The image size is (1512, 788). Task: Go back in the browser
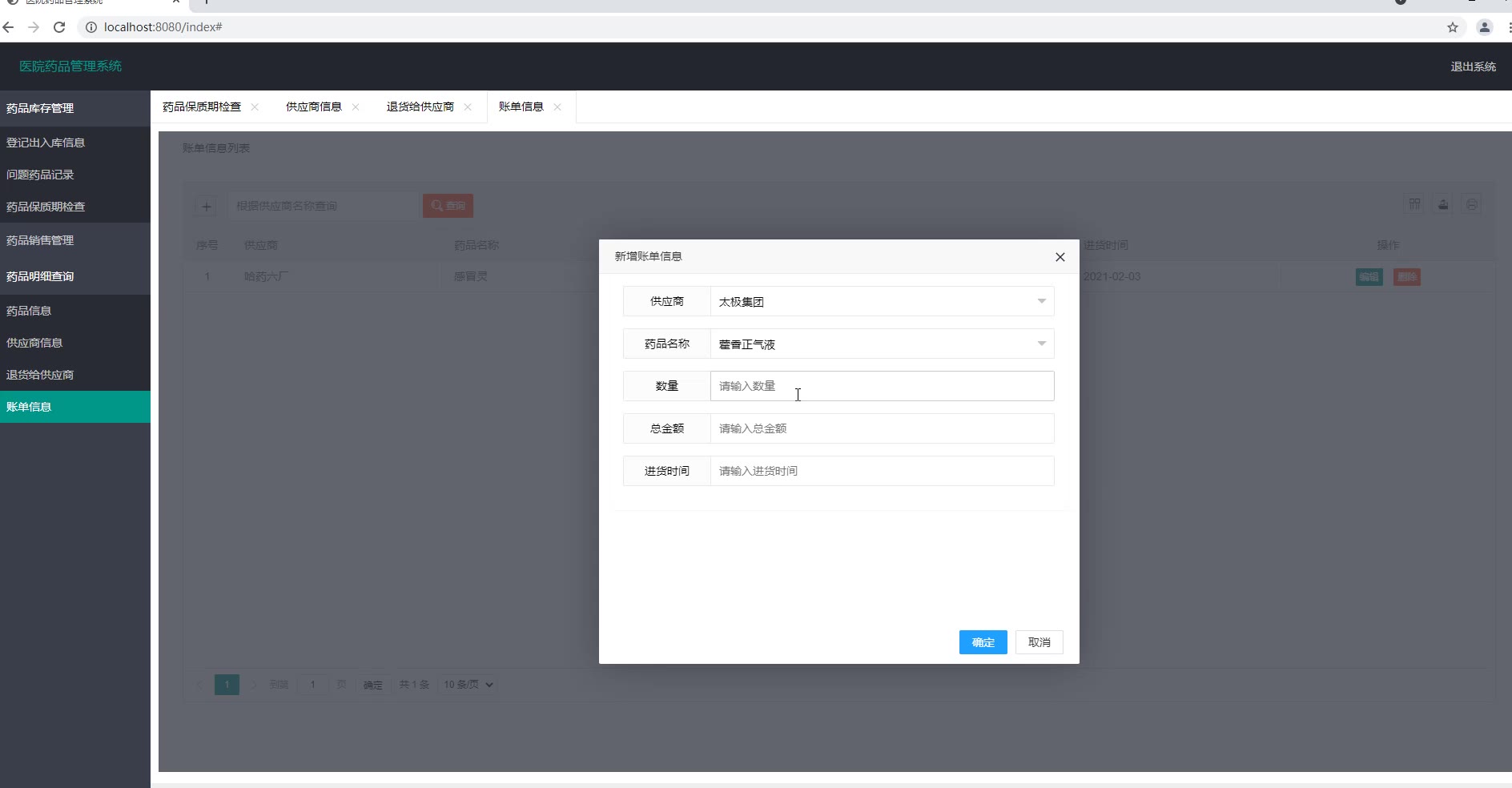pyautogui.click(x=9, y=27)
